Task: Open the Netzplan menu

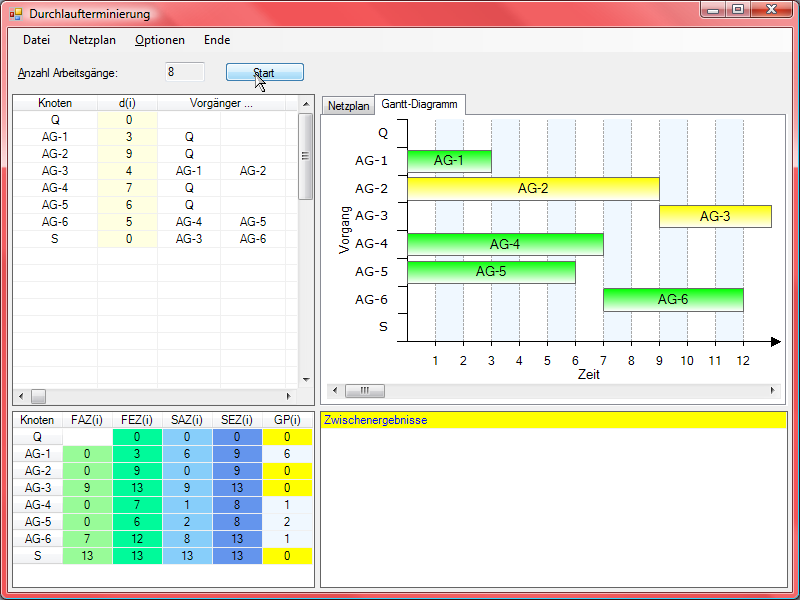Action: tap(92, 40)
